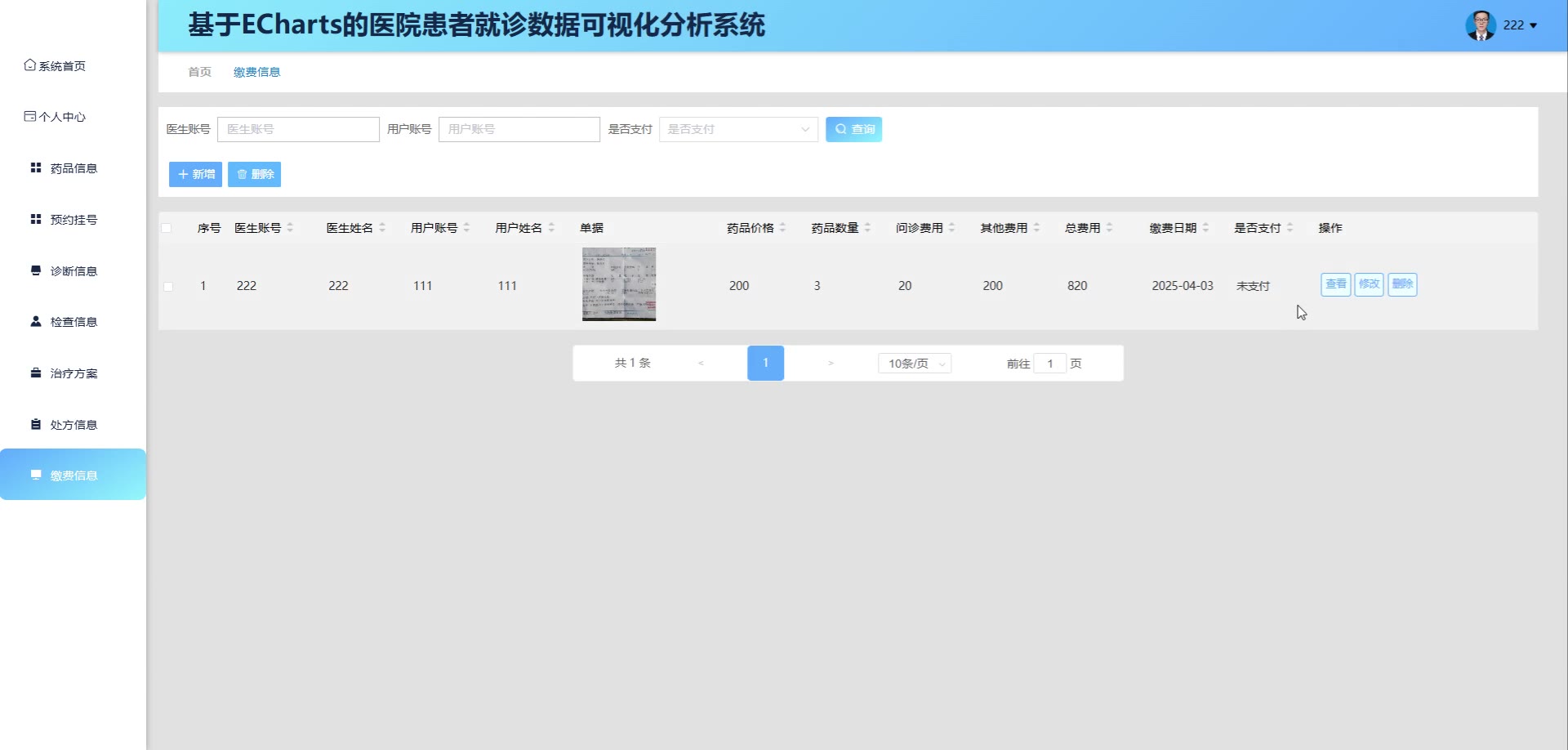Click the user avatar picture in header
1568x750 pixels.
tap(1480, 25)
